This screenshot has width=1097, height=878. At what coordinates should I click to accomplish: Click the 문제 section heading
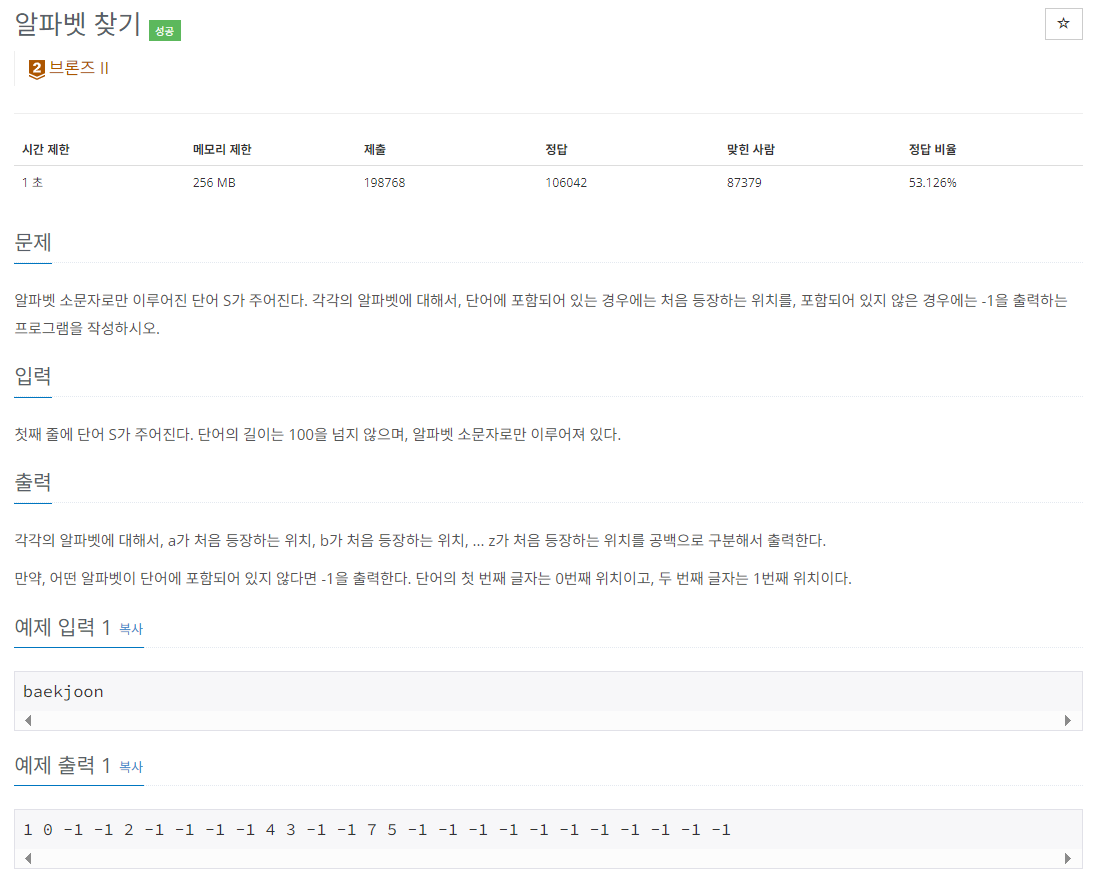[33, 242]
